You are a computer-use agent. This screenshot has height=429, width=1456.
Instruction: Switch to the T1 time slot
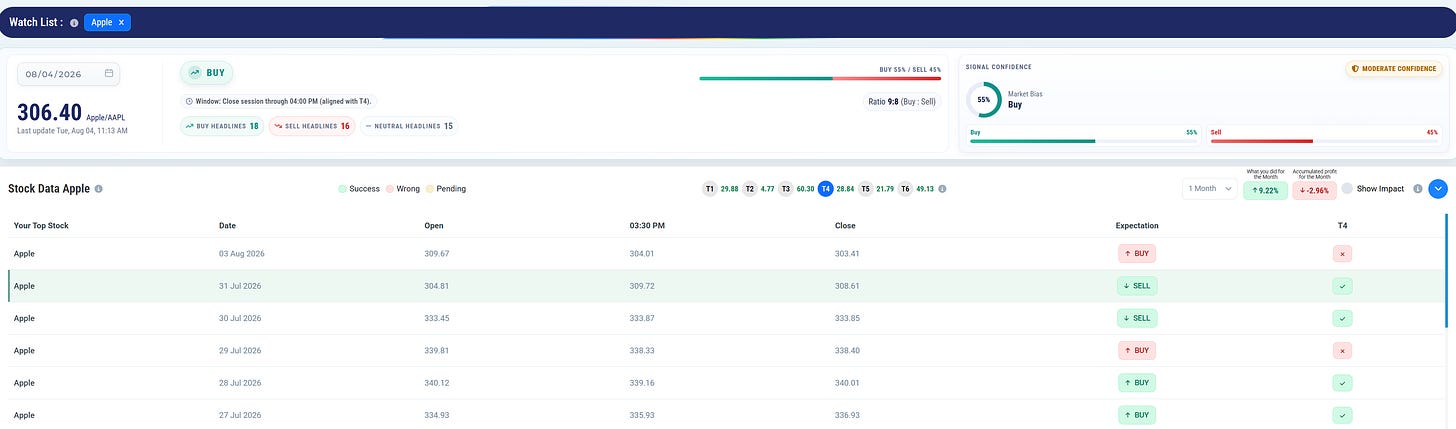[x=709, y=188]
